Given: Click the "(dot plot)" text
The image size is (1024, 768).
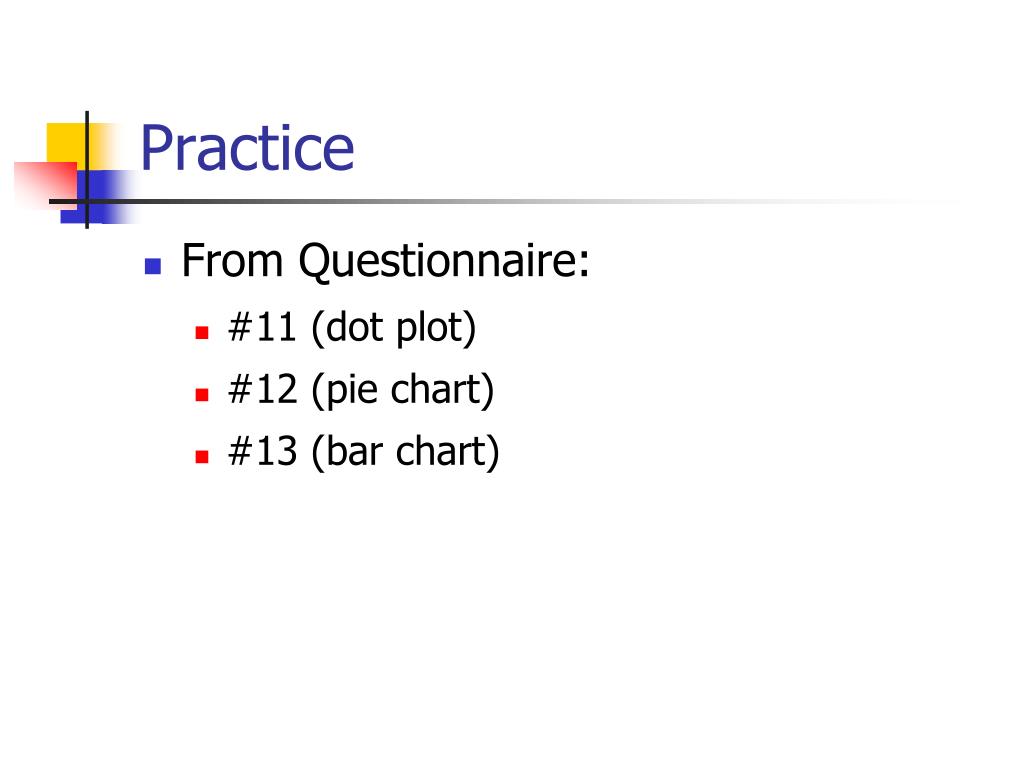Looking at the screenshot, I should pos(394,328).
